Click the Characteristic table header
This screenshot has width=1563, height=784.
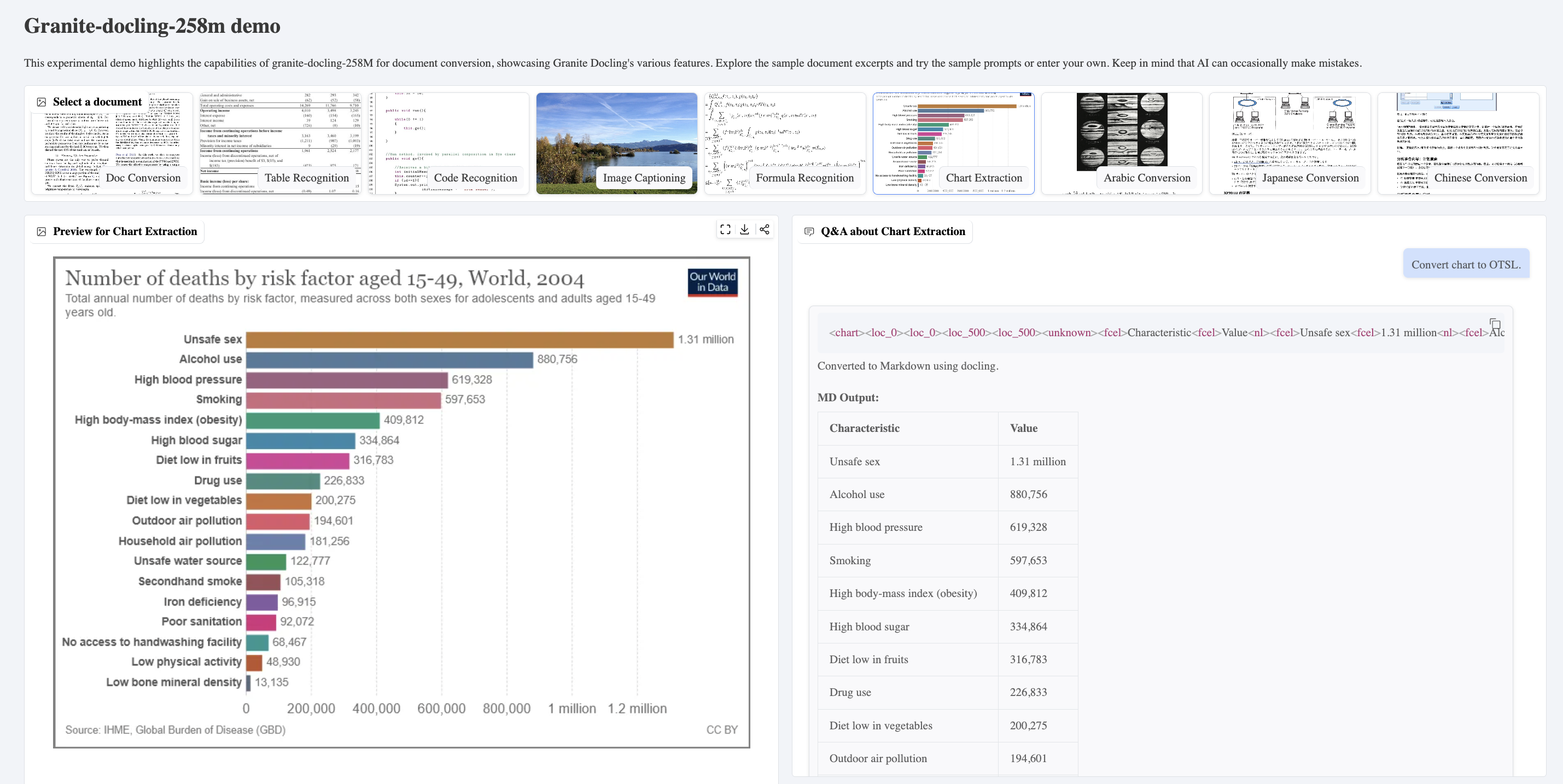864,428
